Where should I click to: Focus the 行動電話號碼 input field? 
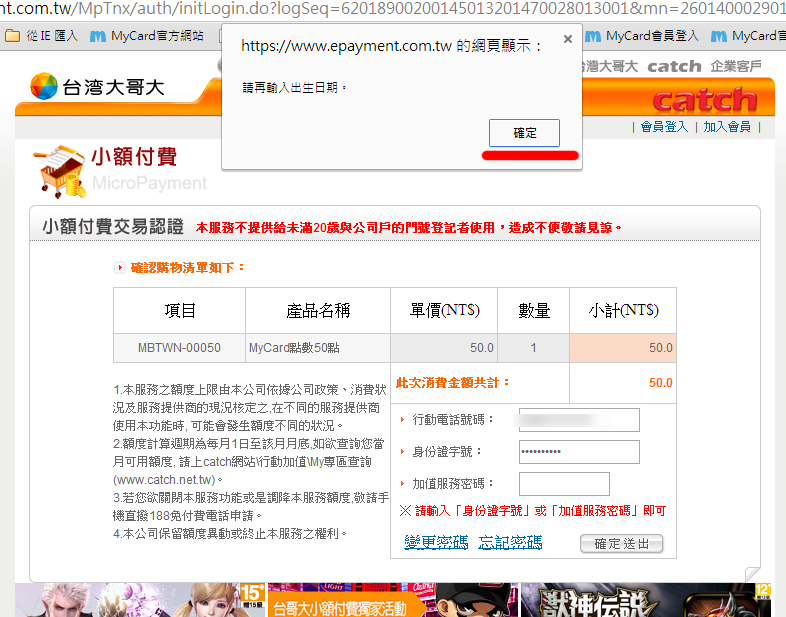pos(579,420)
